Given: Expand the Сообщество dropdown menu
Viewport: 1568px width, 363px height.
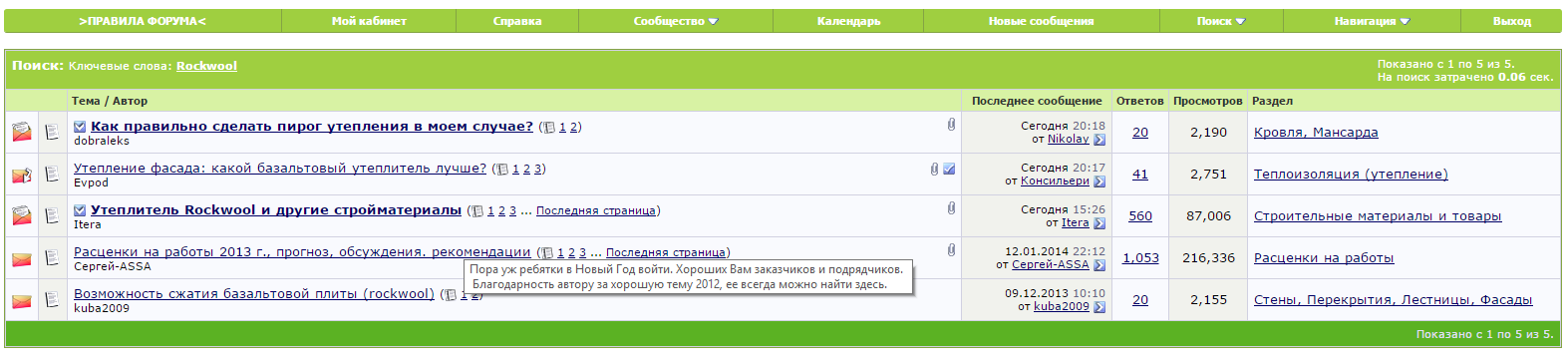Looking at the screenshot, I should click(676, 21).
